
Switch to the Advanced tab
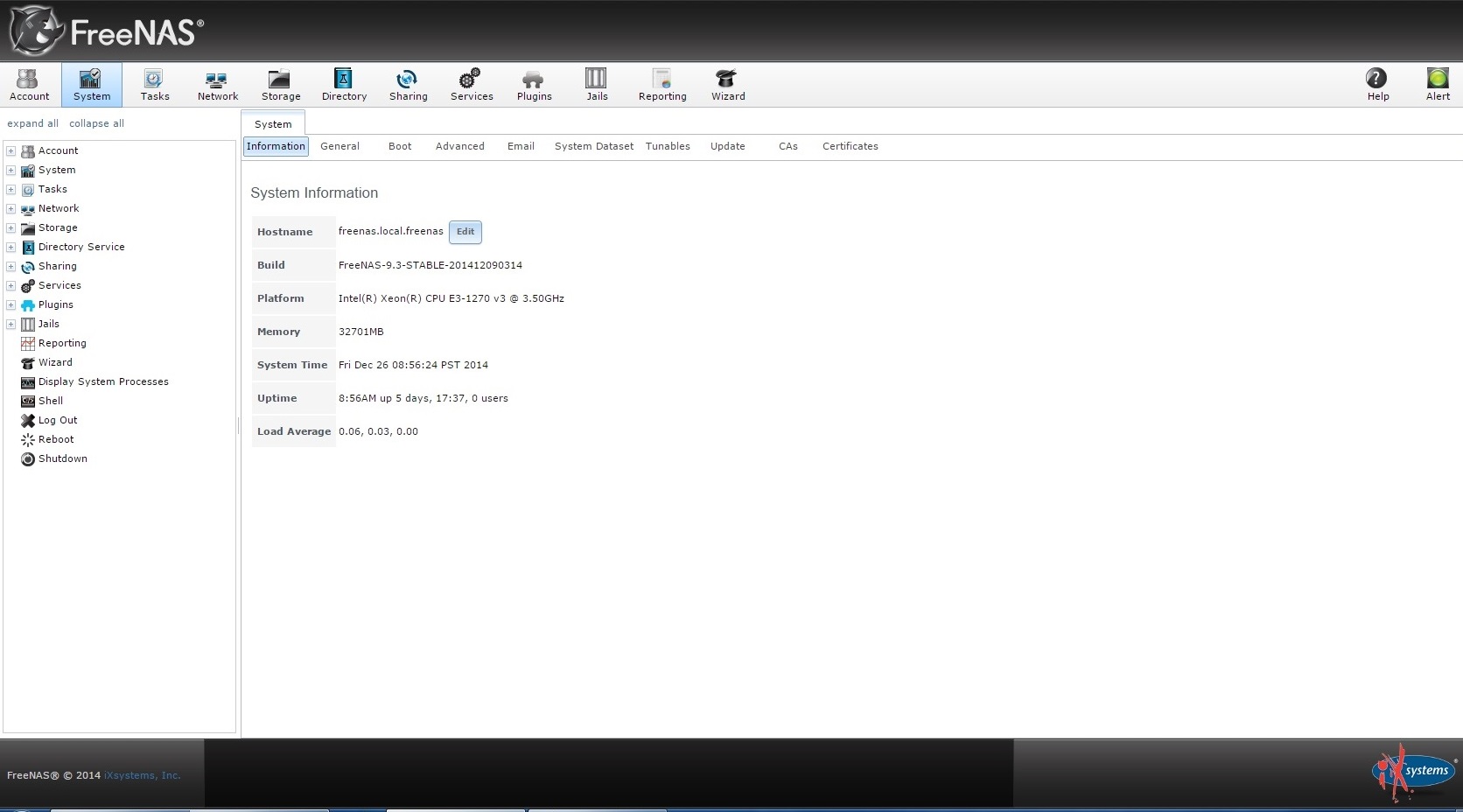pyautogui.click(x=459, y=146)
